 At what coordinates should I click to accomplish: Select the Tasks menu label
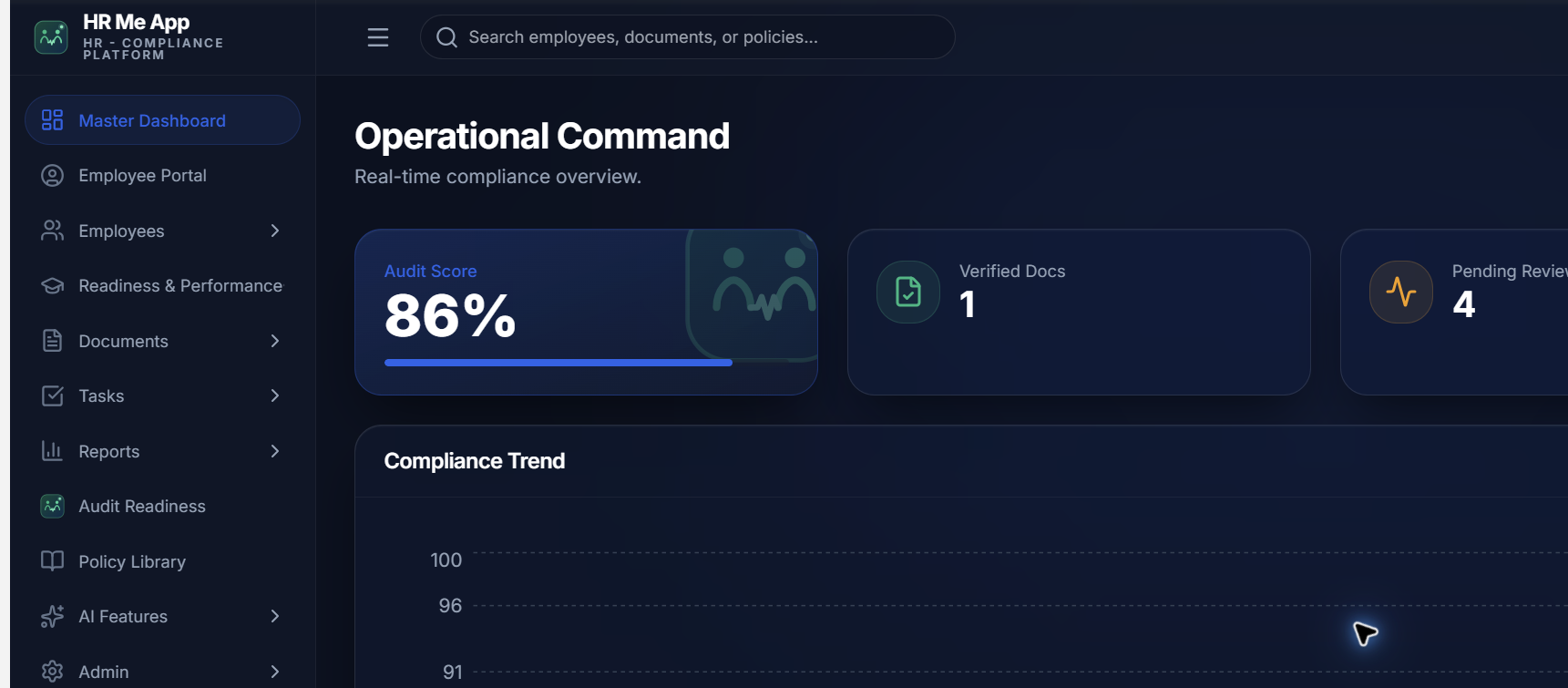(x=101, y=395)
